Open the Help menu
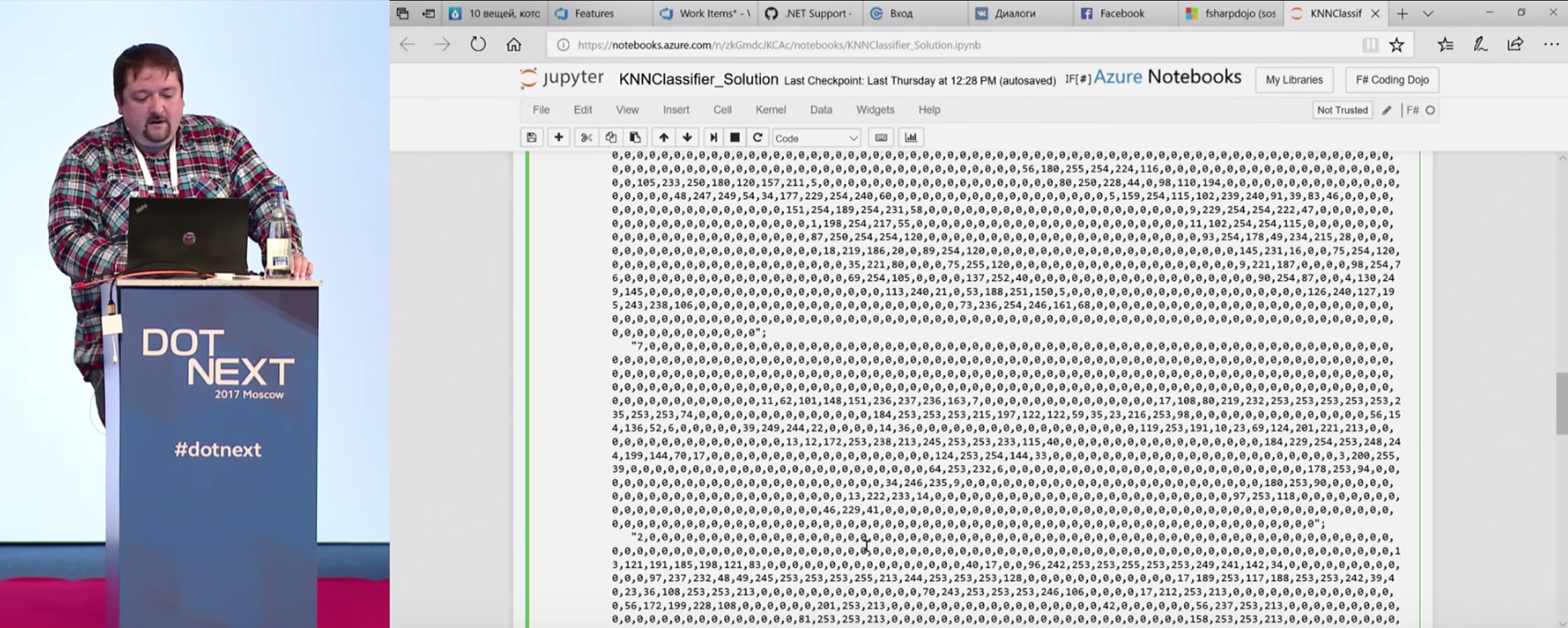The width and height of the screenshot is (1568, 628). (930, 110)
